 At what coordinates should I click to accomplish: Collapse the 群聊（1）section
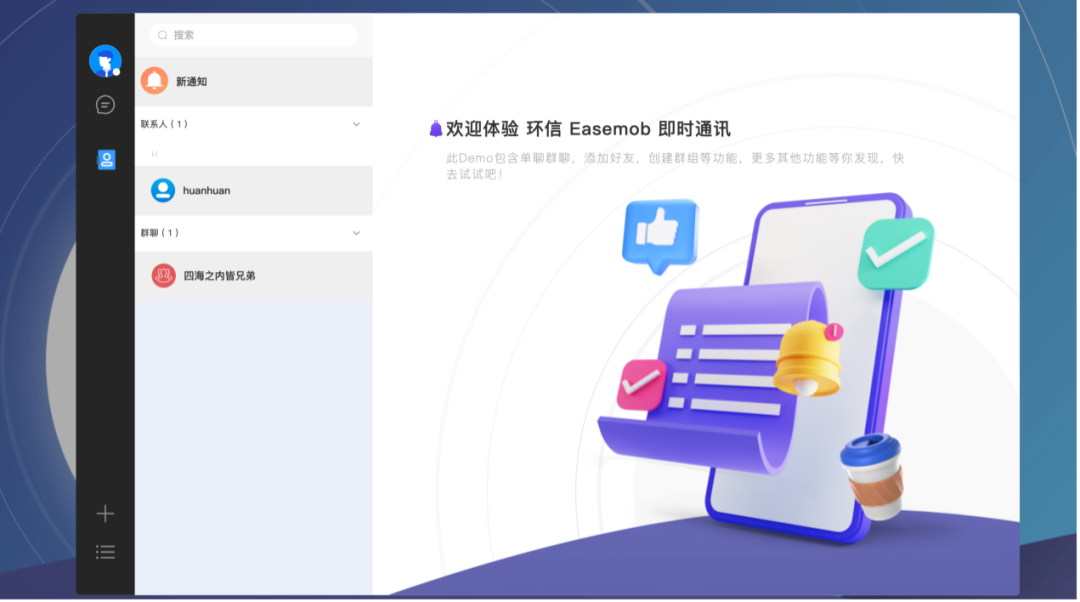click(356, 232)
